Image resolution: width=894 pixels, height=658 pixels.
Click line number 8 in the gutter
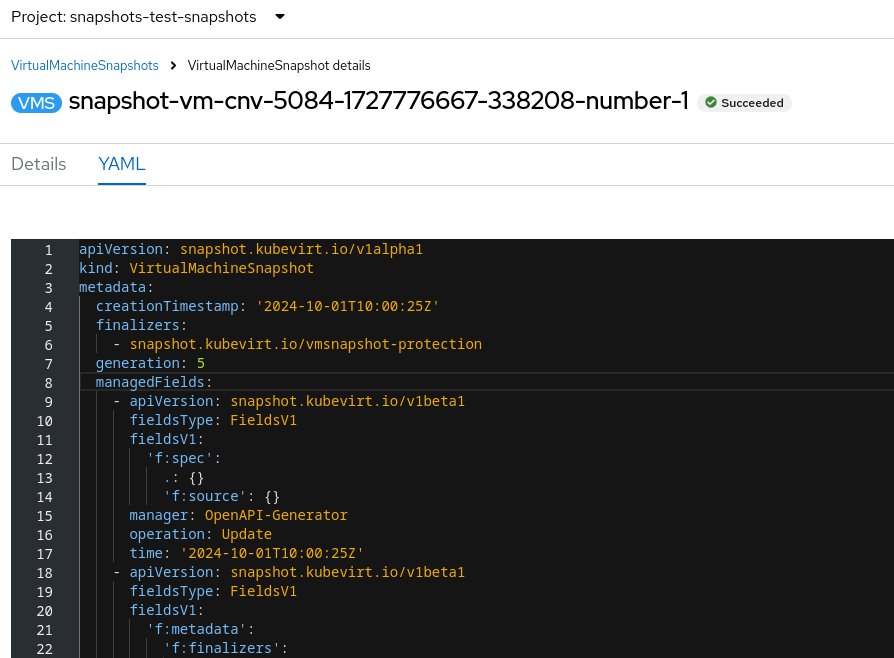click(x=48, y=382)
